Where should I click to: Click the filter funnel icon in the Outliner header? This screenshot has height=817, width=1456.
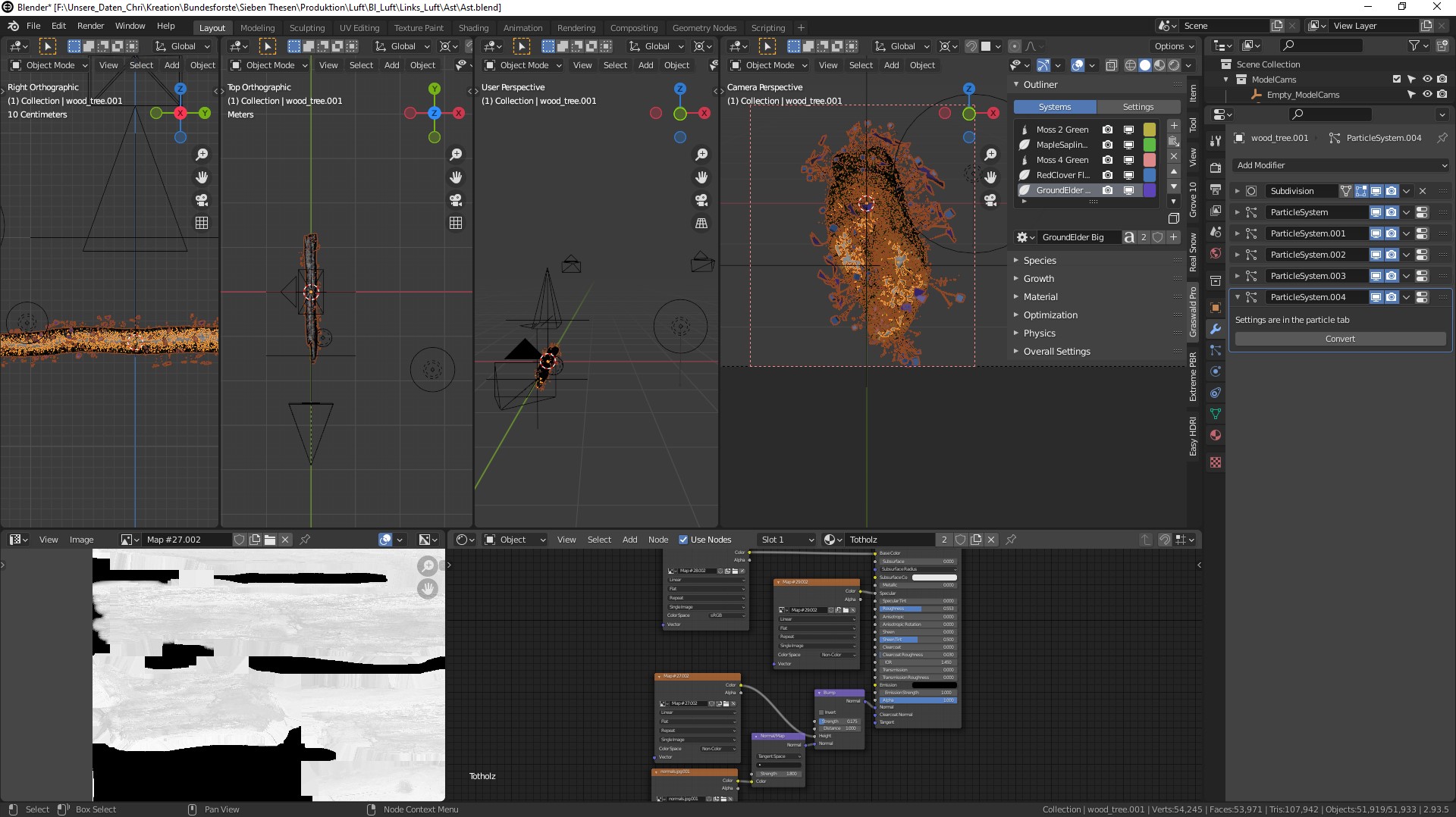point(1415,45)
